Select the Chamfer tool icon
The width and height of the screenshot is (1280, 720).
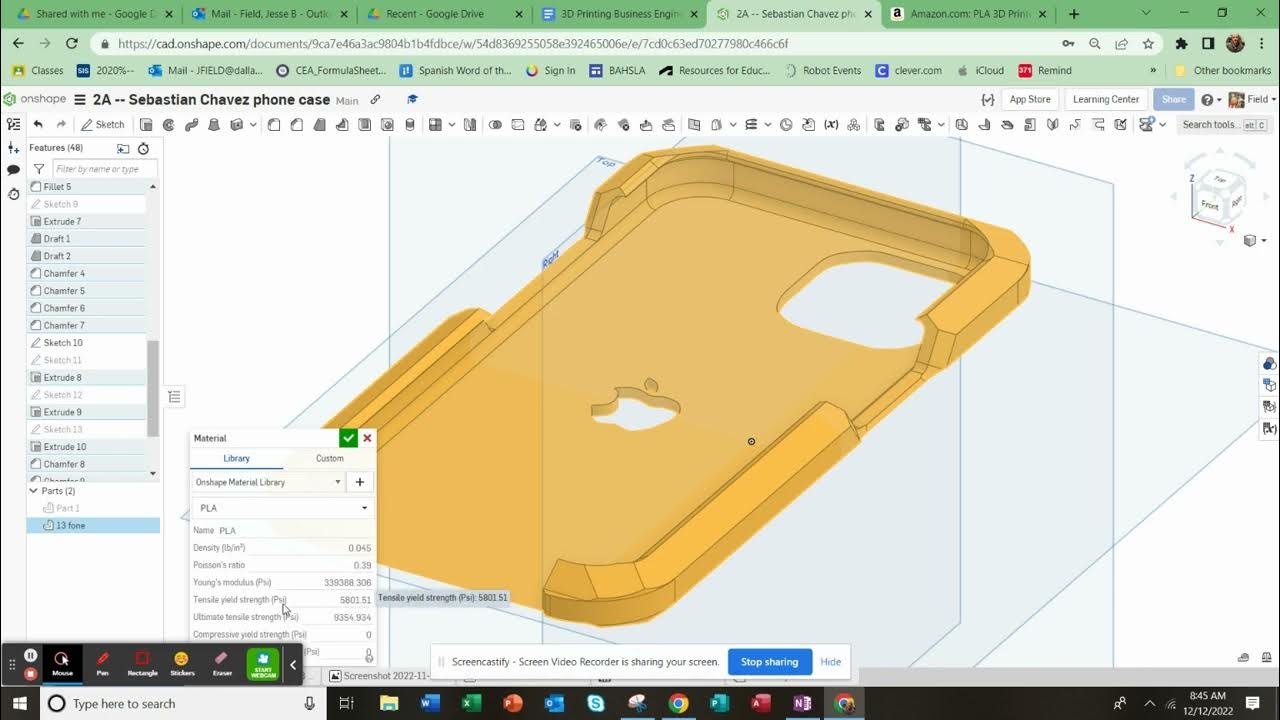coord(297,125)
